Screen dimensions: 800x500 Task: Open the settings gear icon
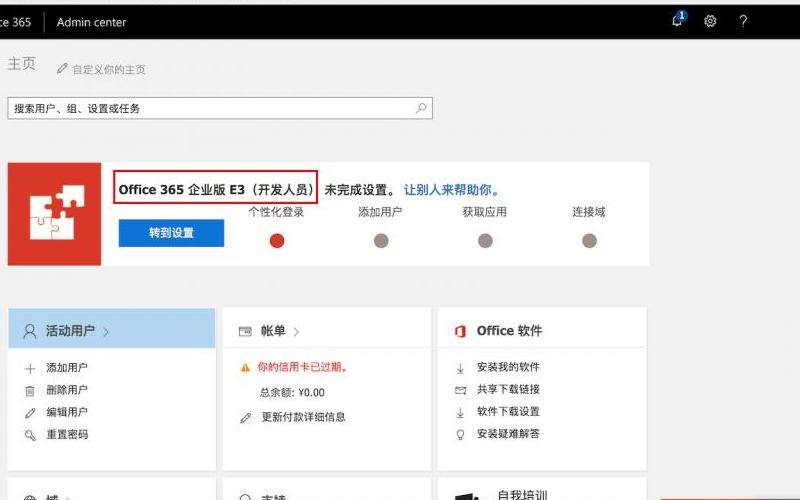coord(710,21)
